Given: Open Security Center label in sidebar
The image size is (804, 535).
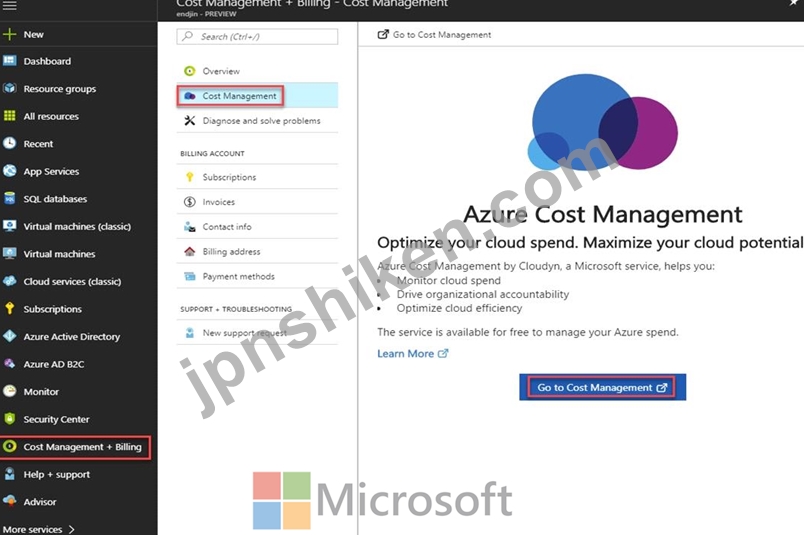Looking at the screenshot, I should (x=56, y=419).
